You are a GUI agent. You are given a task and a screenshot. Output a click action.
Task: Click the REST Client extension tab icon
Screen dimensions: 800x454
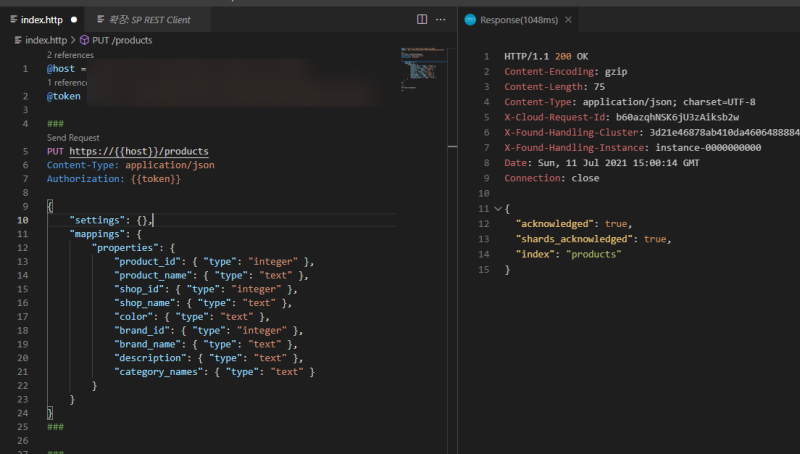click(101, 19)
